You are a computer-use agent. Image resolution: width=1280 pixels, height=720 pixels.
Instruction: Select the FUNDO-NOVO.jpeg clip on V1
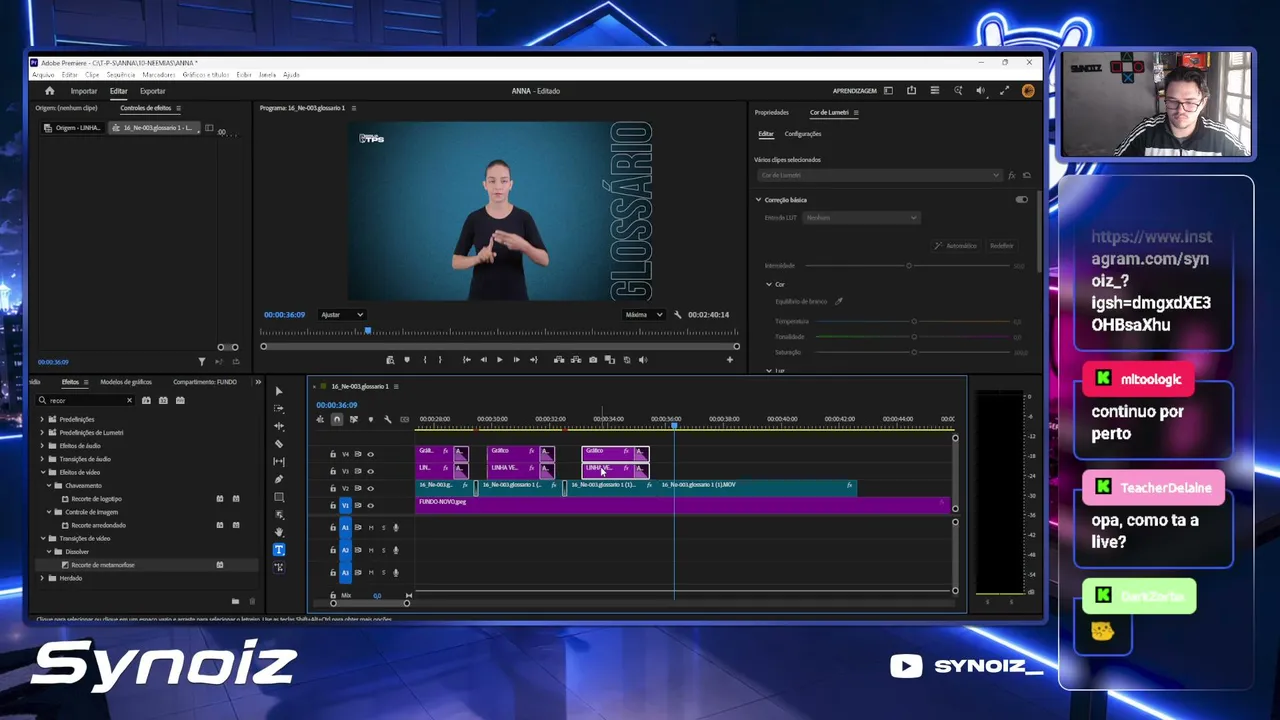pyautogui.click(x=682, y=505)
